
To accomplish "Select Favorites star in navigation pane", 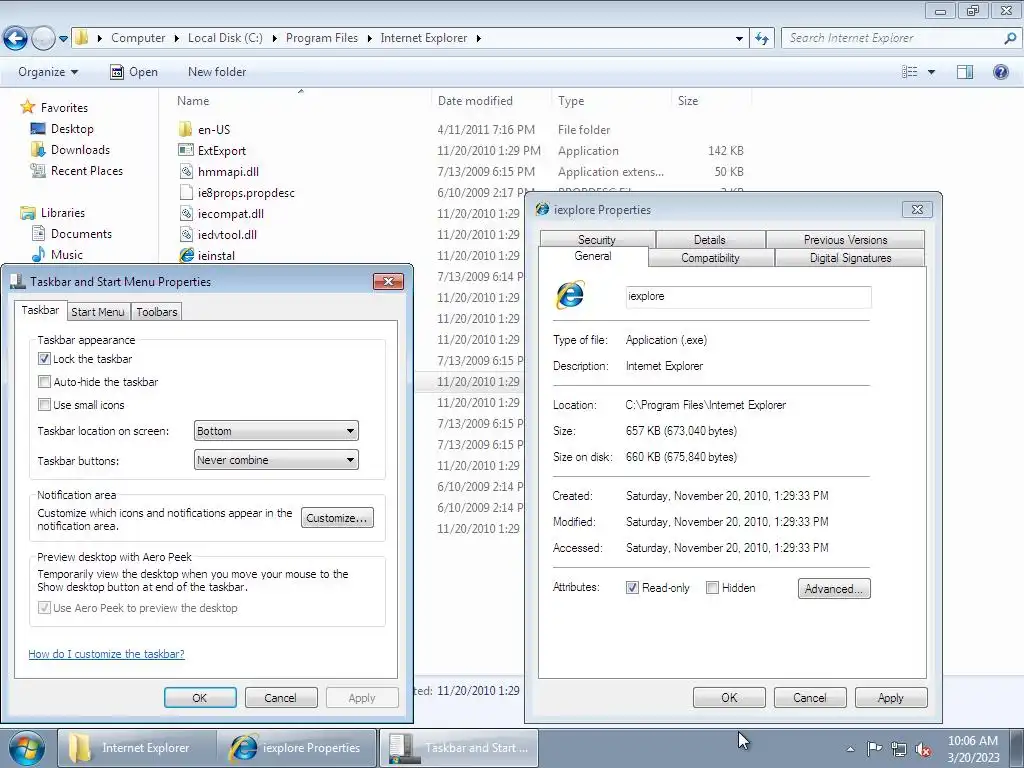I will (27, 107).
